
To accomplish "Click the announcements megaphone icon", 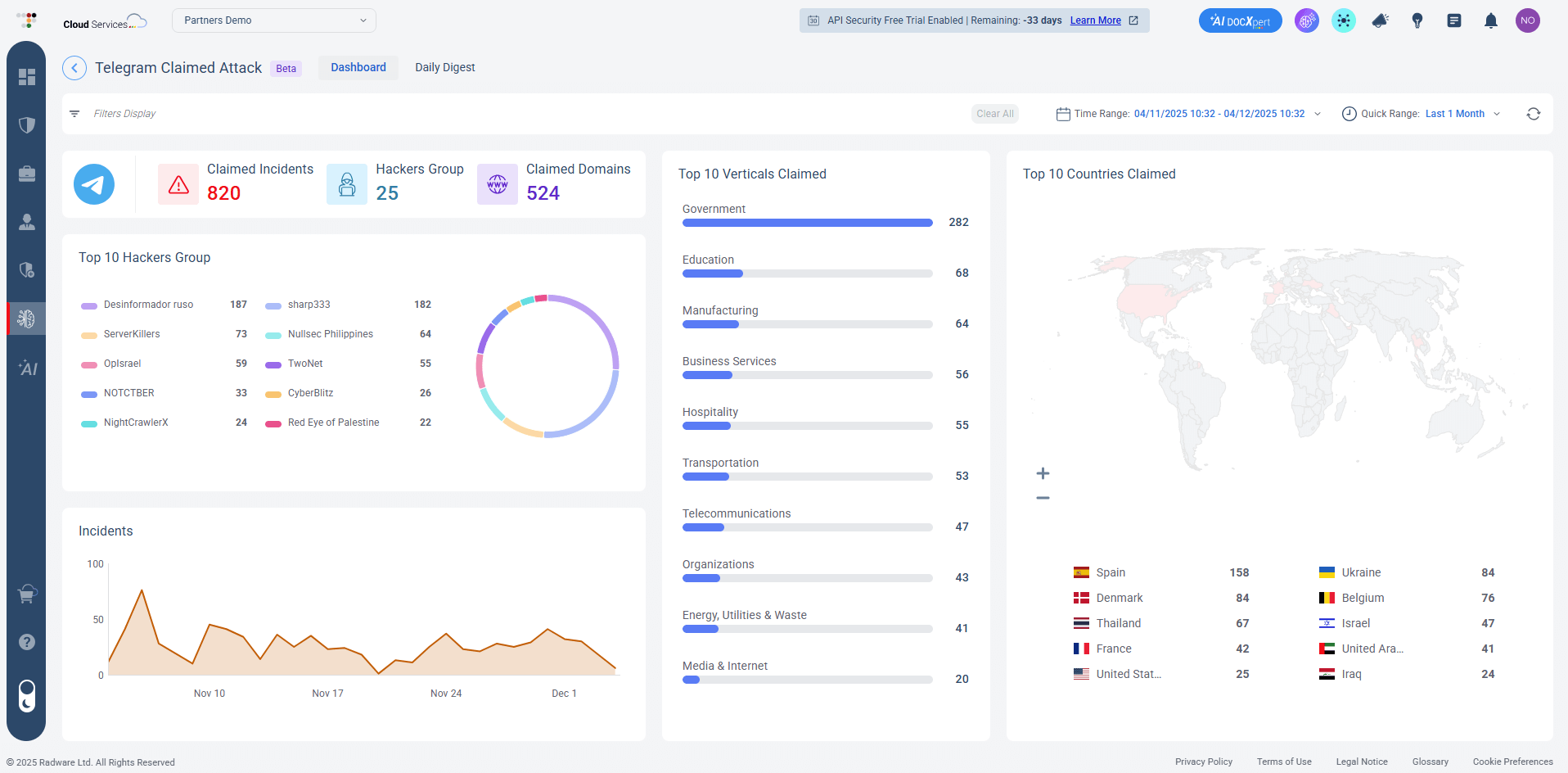I will pyautogui.click(x=1380, y=20).
